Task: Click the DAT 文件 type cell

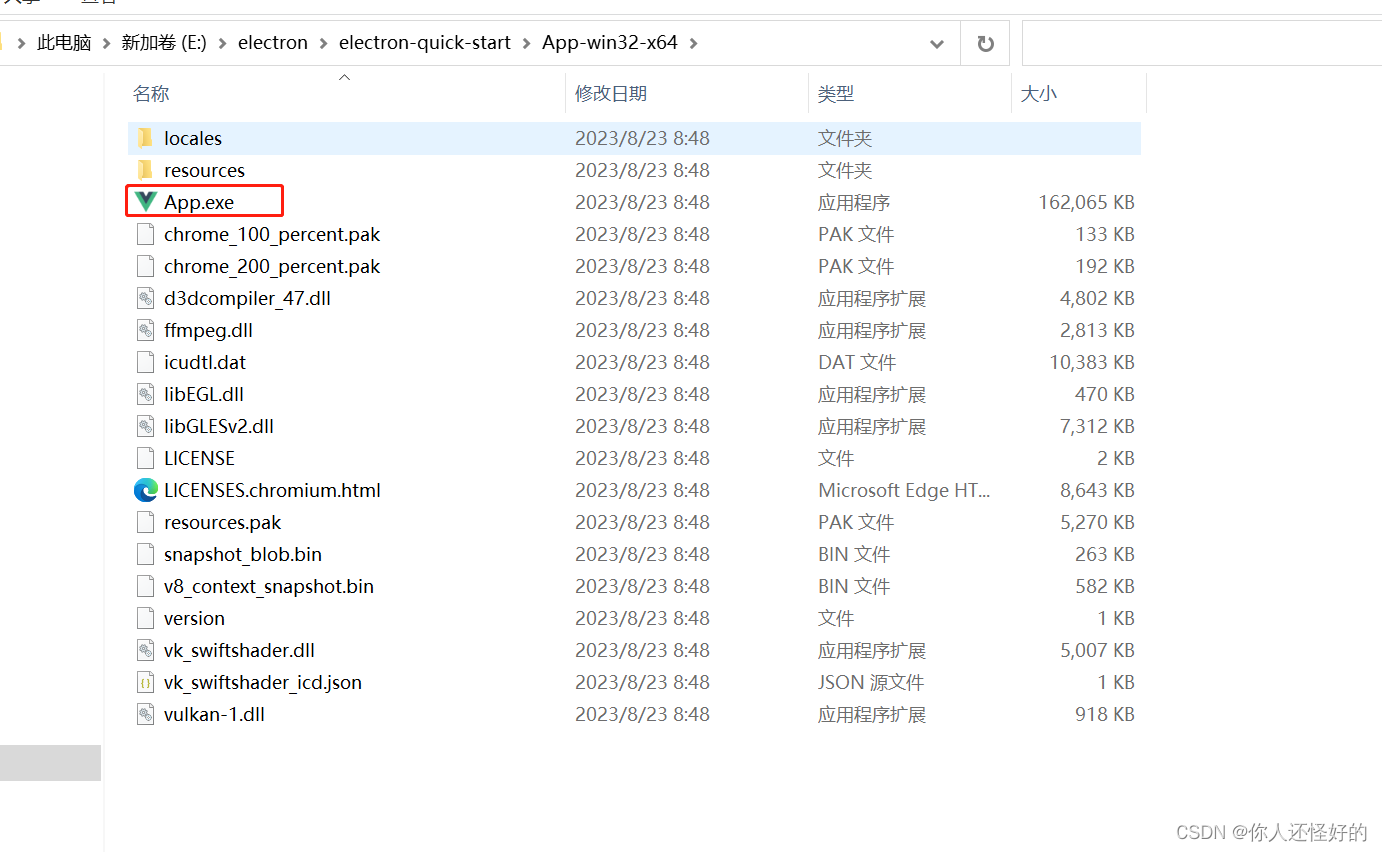Action: click(857, 362)
